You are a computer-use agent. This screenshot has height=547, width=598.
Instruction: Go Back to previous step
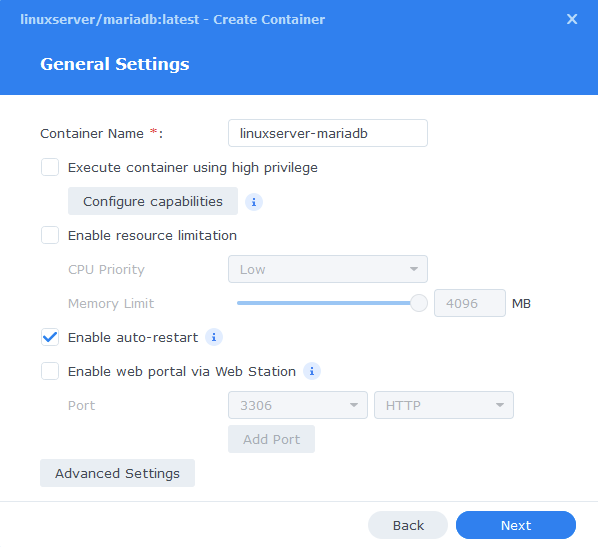coord(408,525)
